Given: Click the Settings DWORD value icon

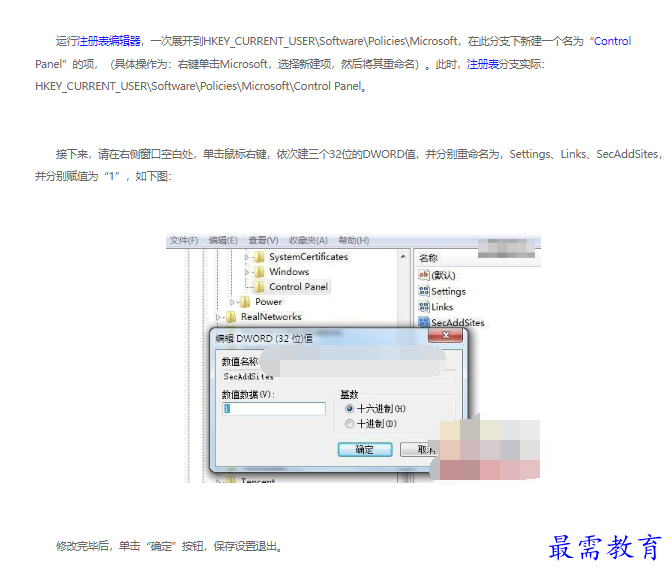Looking at the screenshot, I should click(x=423, y=291).
